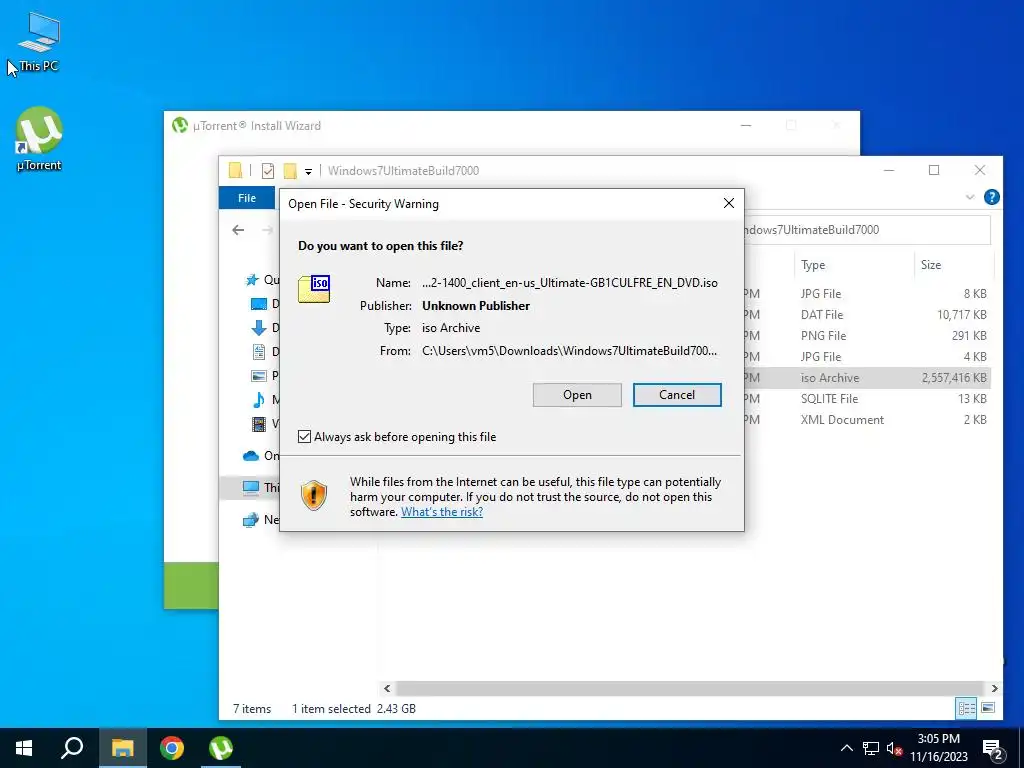Open the Windows Start menu

tap(24, 748)
